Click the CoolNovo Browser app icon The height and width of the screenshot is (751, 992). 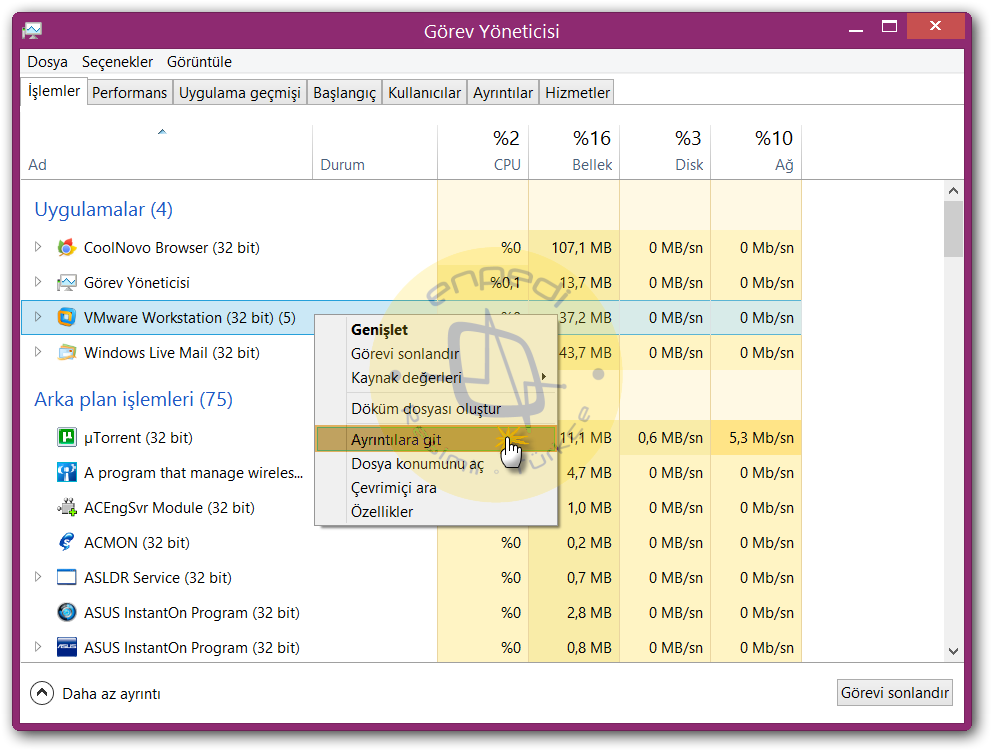[x=66, y=247]
